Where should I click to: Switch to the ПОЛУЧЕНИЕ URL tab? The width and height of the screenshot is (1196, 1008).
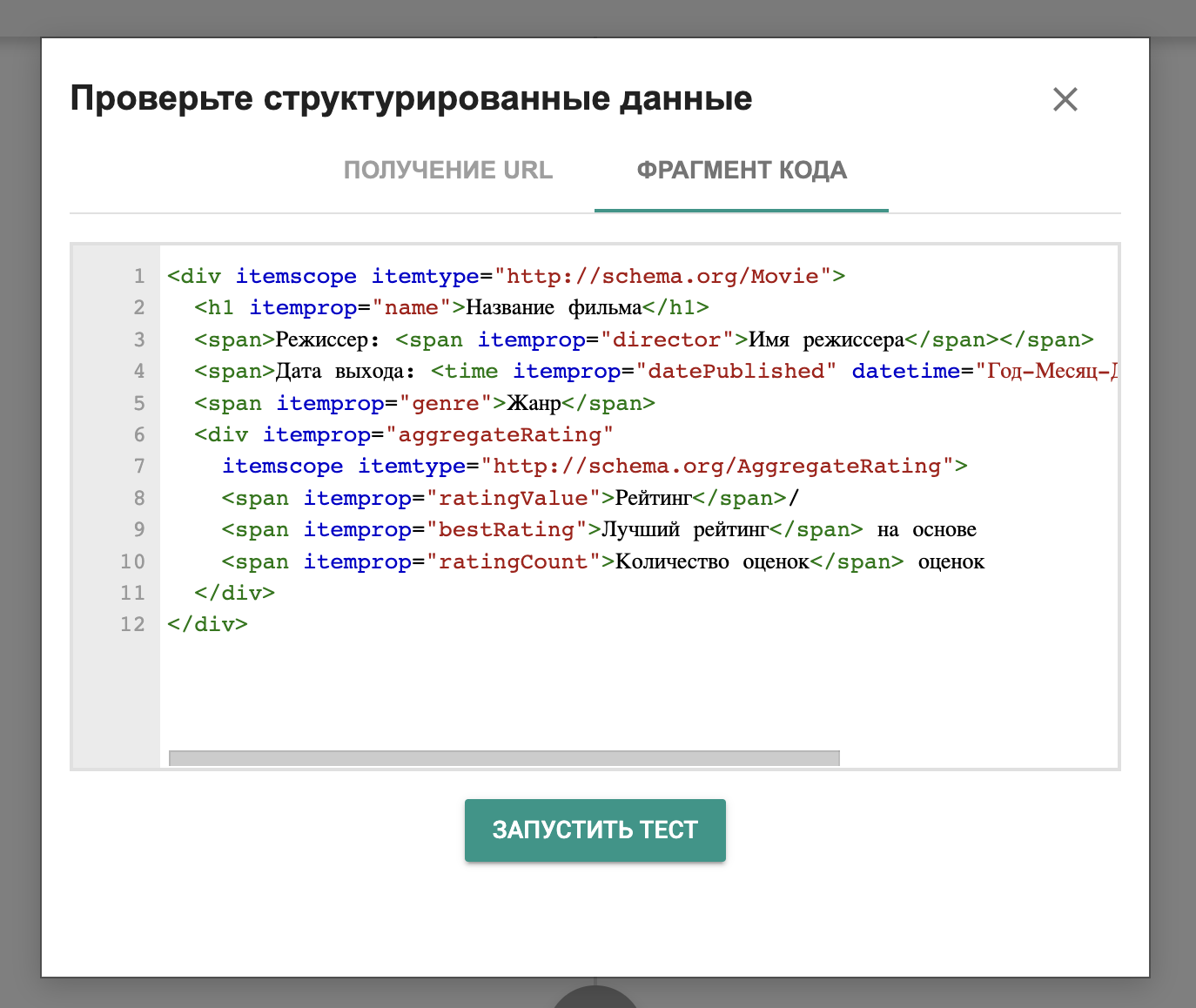[447, 171]
